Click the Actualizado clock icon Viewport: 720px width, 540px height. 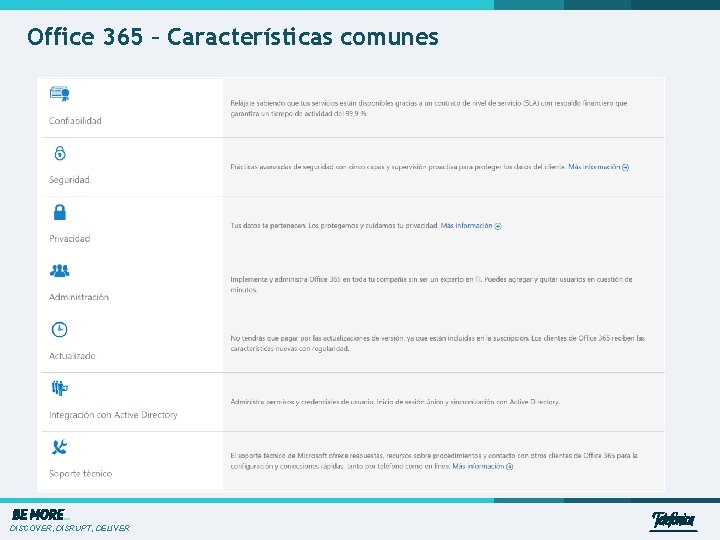60,329
